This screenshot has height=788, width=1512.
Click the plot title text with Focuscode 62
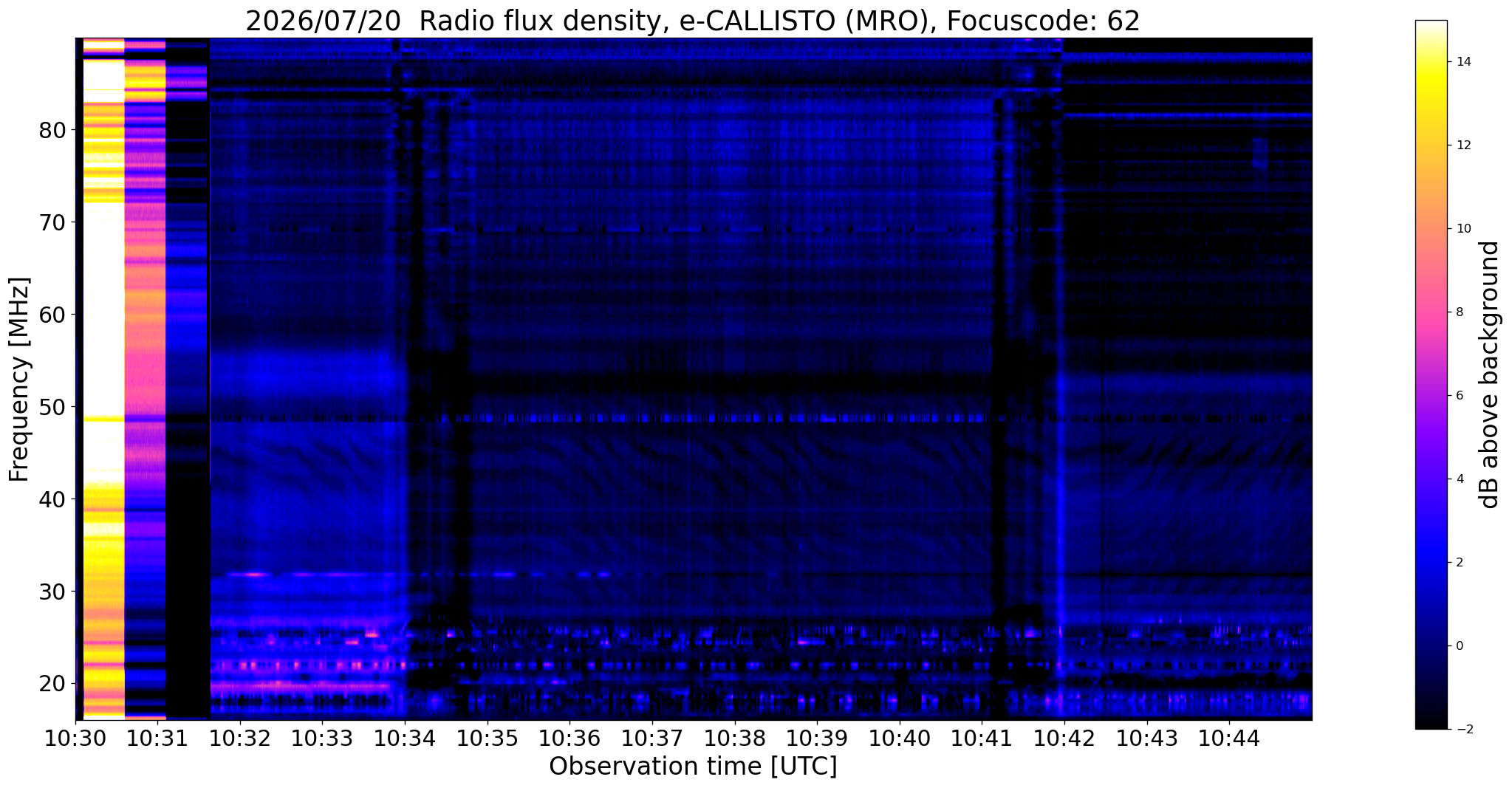[x=693, y=21]
